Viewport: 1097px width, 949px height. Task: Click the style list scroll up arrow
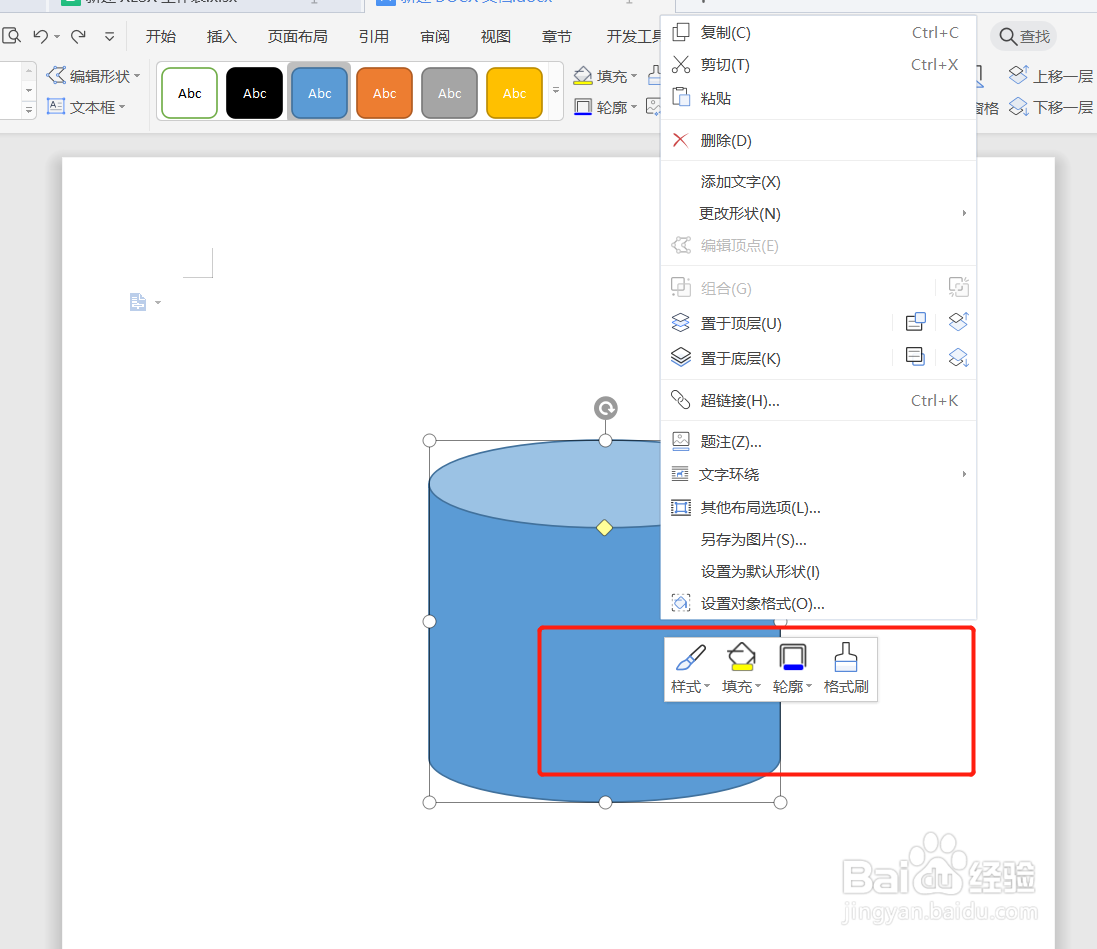[29, 71]
